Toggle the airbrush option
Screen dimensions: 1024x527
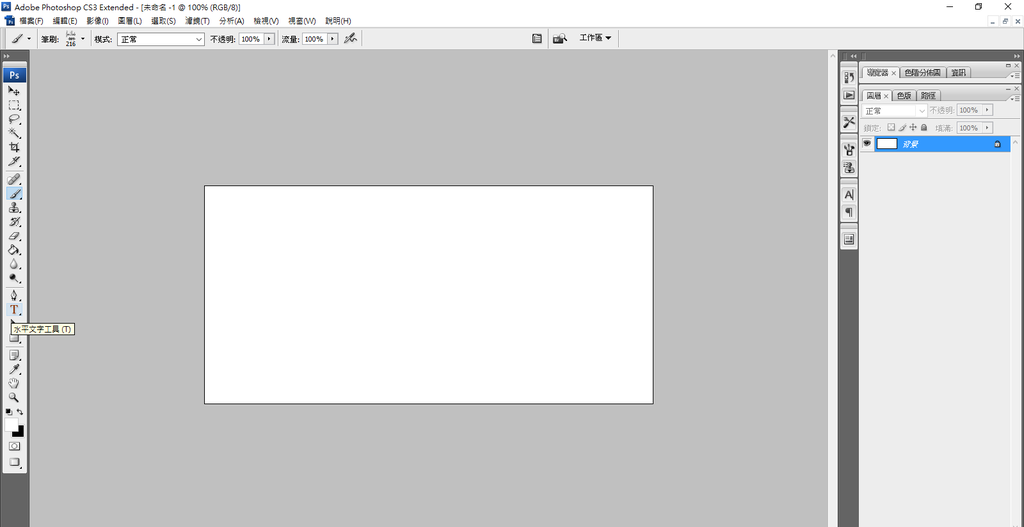pos(351,39)
